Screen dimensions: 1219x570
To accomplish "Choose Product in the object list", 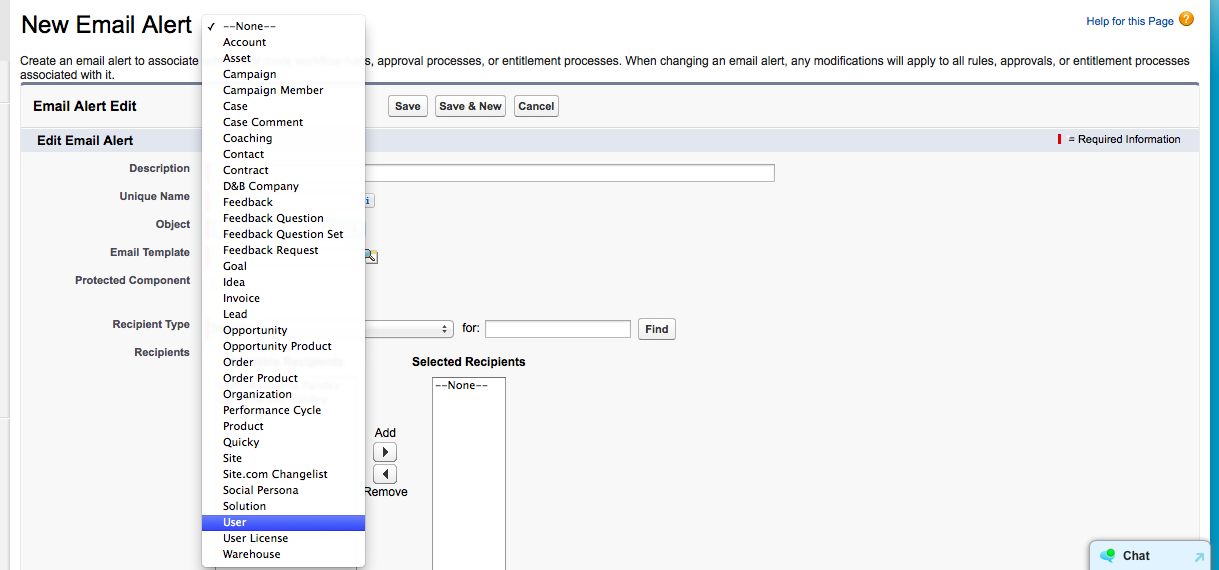I will pos(283,426).
